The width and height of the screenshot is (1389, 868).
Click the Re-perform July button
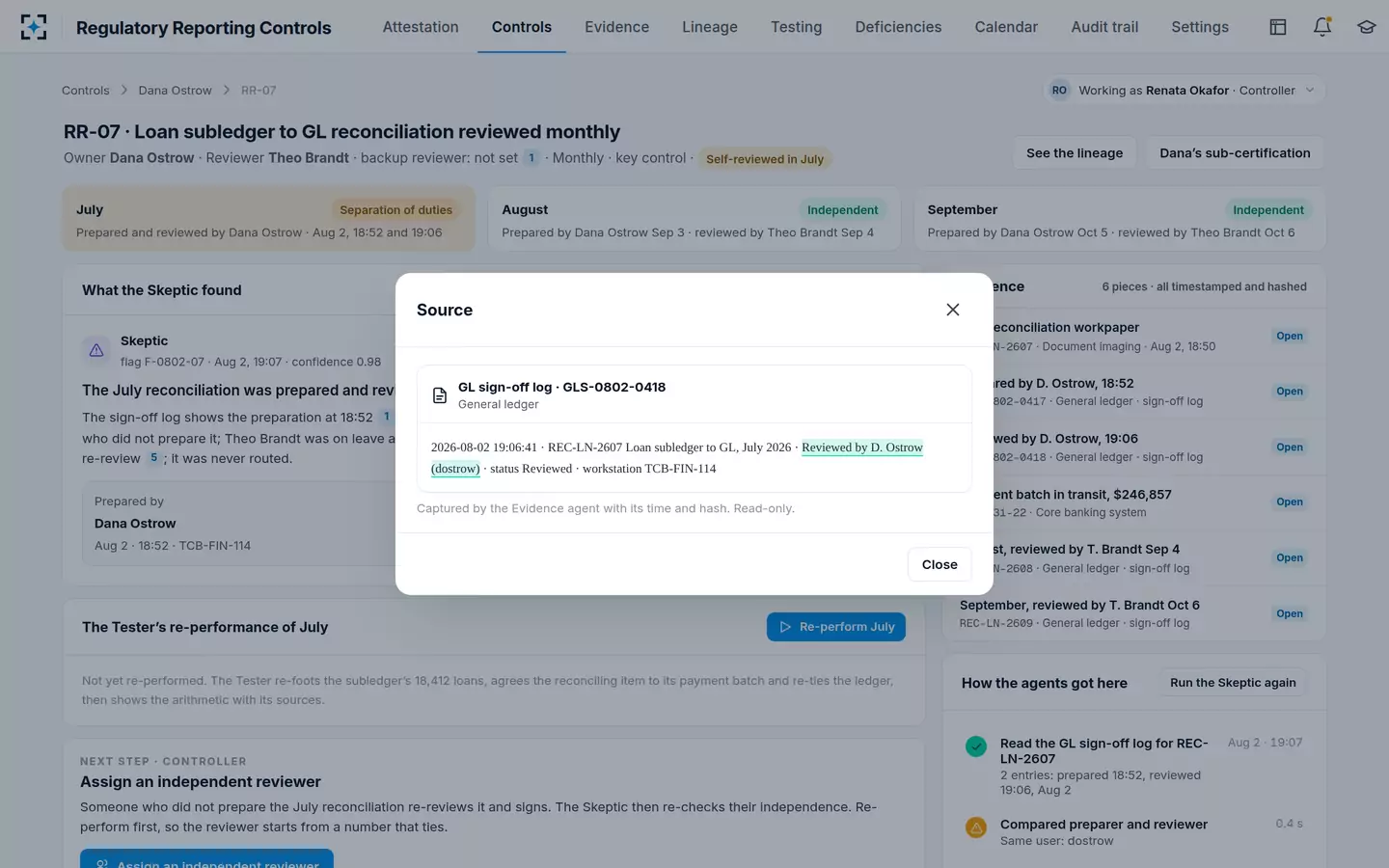[x=835, y=627]
